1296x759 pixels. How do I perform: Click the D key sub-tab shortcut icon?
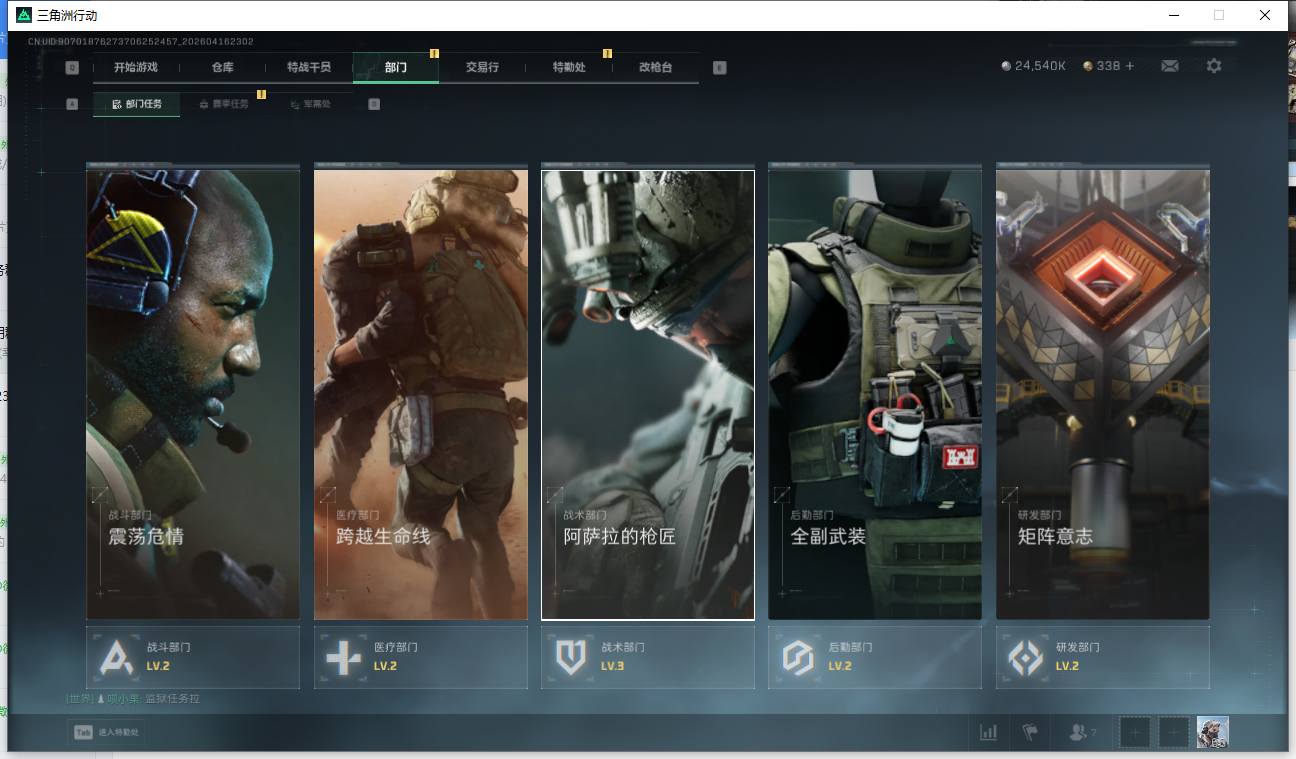[374, 104]
